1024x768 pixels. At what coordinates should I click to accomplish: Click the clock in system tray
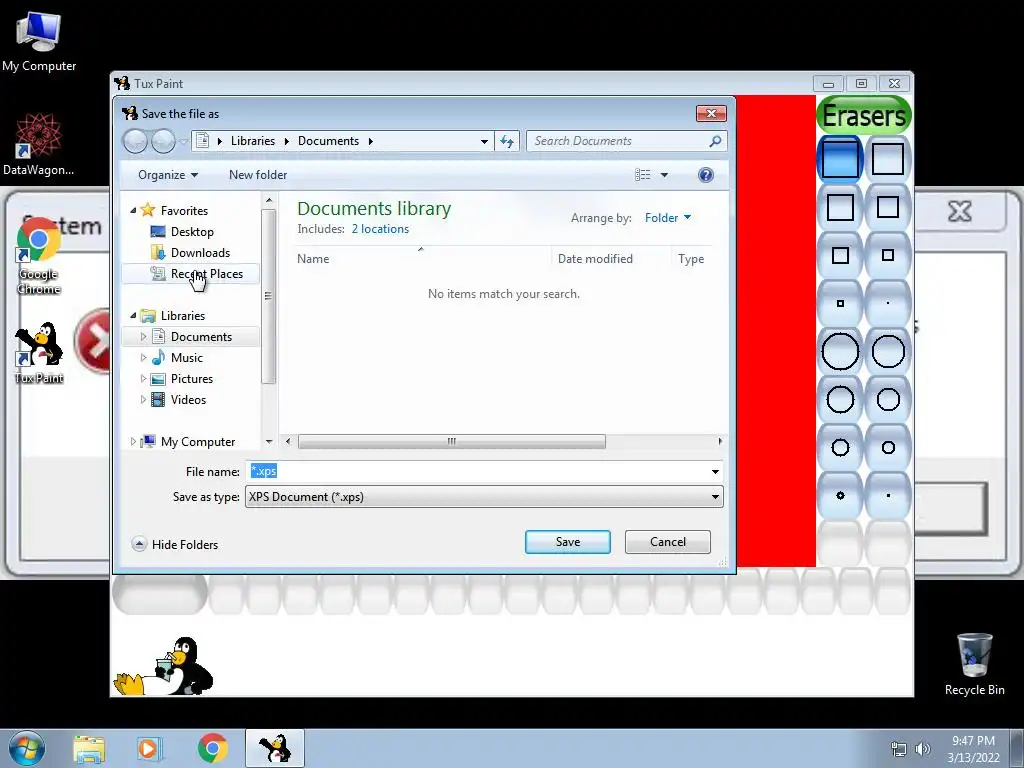pos(973,749)
